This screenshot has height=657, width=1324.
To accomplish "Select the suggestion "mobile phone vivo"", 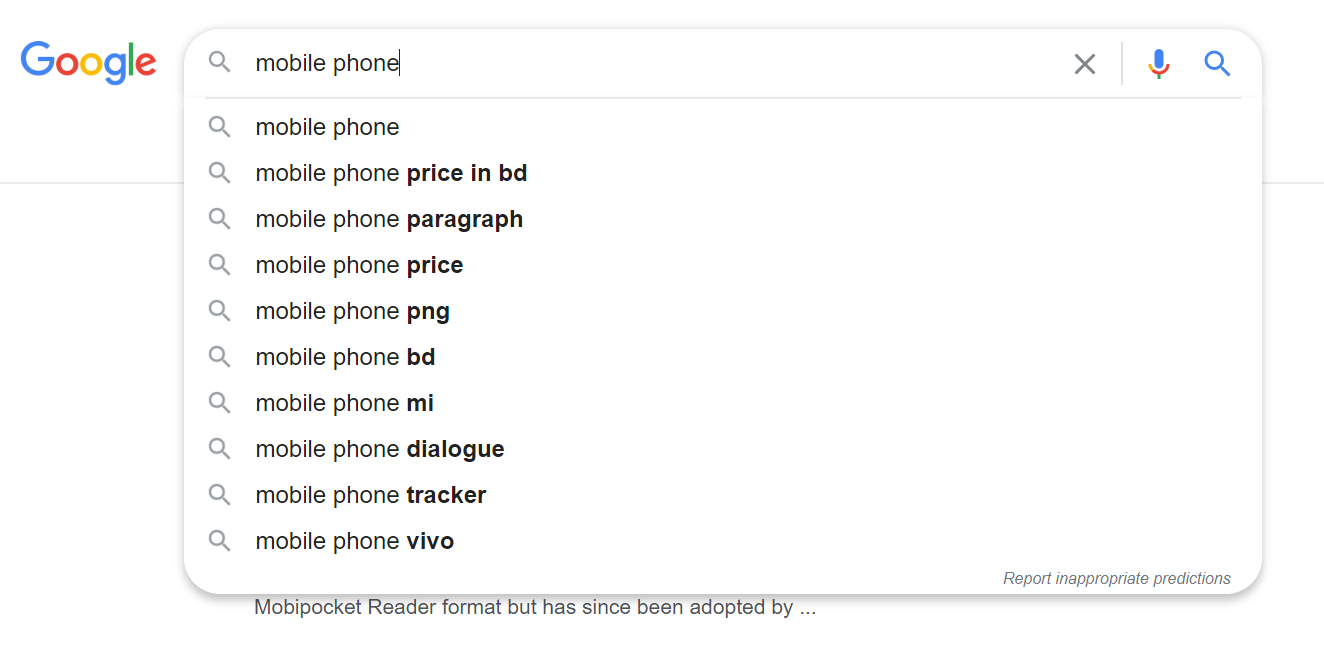I will 355,540.
